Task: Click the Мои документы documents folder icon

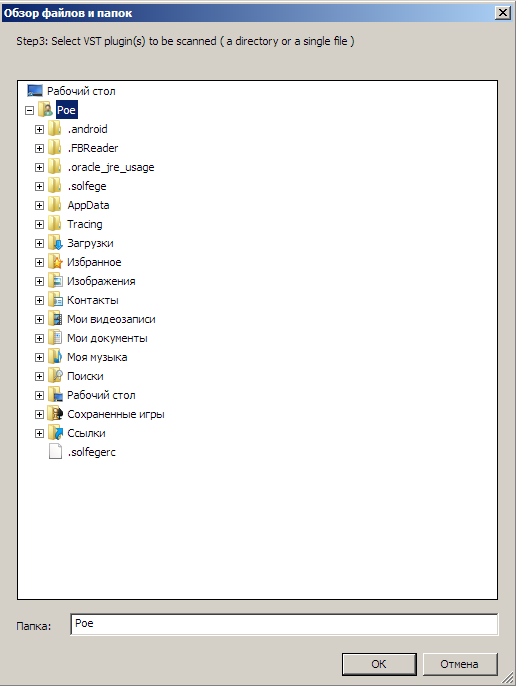Action: pyautogui.click(x=55, y=338)
